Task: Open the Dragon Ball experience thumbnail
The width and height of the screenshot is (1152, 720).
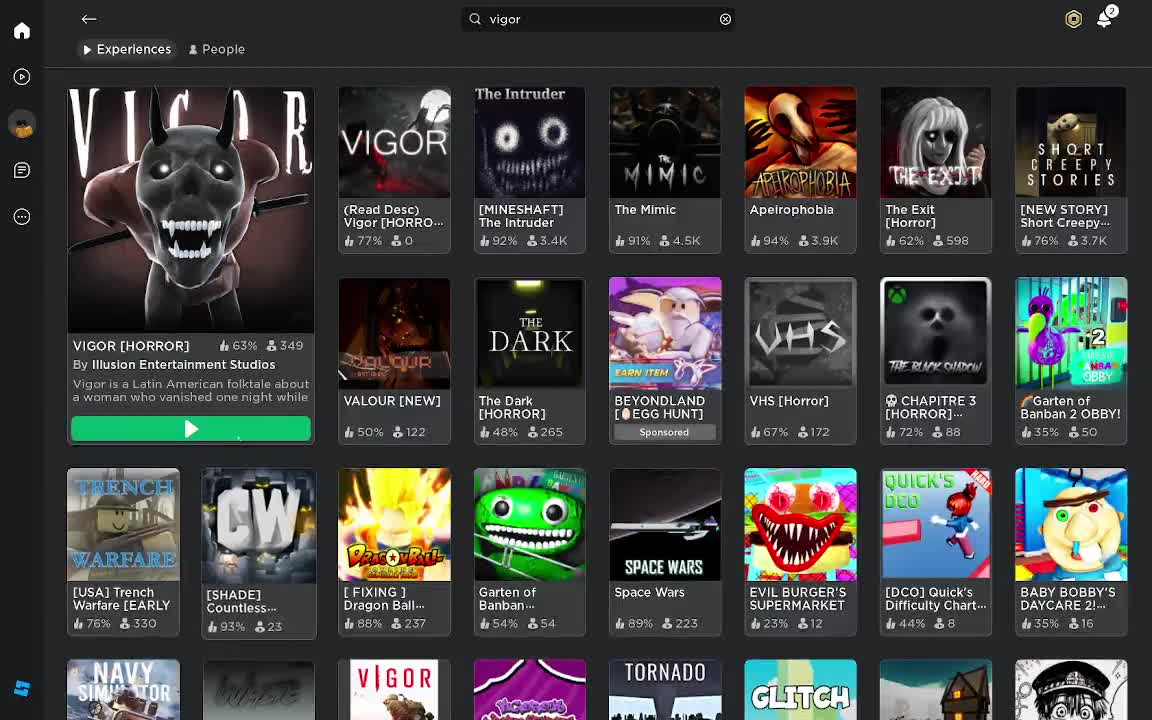Action: coord(395,525)
